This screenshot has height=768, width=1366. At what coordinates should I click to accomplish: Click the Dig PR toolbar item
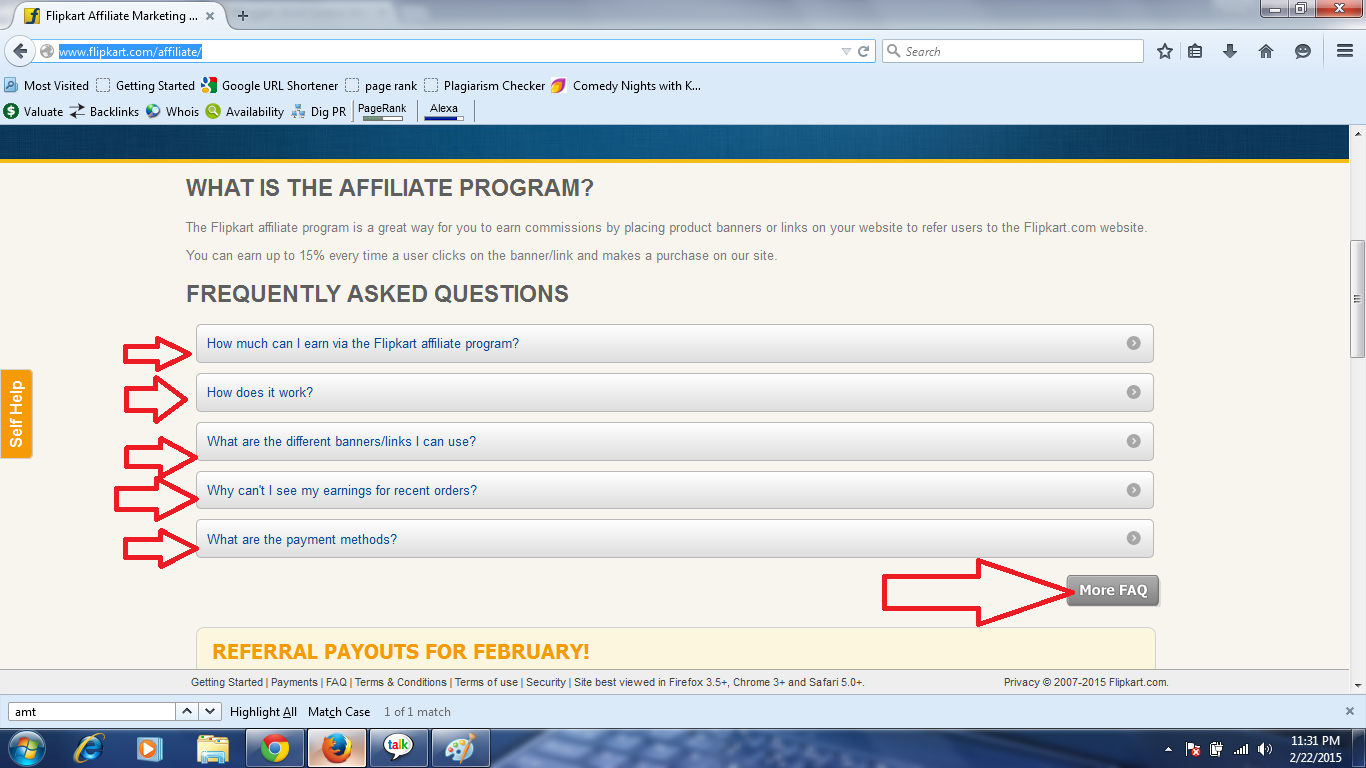tap(319, 111)
